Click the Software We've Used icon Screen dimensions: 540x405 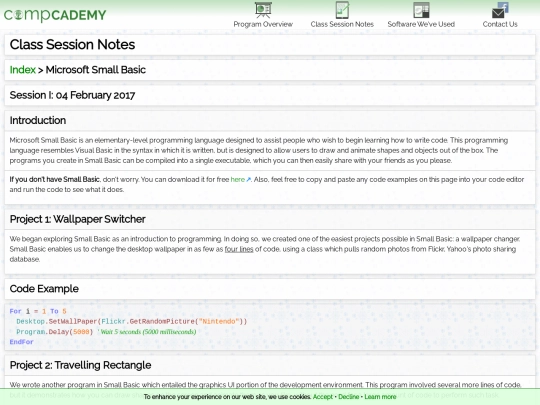click(x=421, y=10)
